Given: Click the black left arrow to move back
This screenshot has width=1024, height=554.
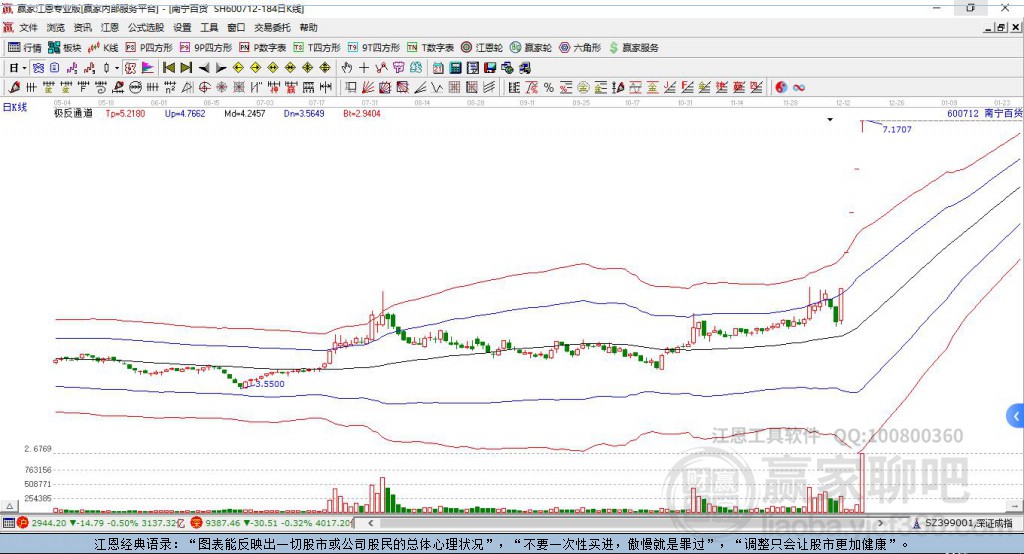Looking at the screenshot, I should pyautogui.click(x=204, y=68).
